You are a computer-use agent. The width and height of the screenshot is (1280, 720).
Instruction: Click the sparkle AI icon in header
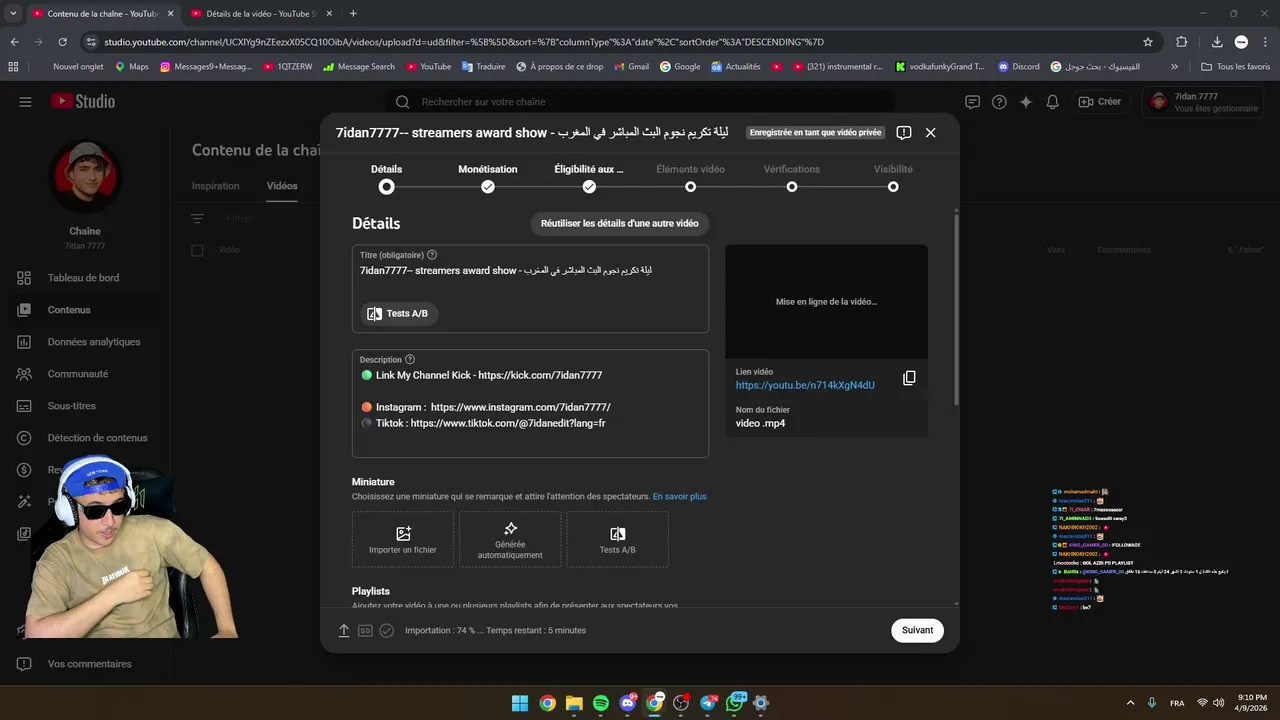[x=1025, y=102]
